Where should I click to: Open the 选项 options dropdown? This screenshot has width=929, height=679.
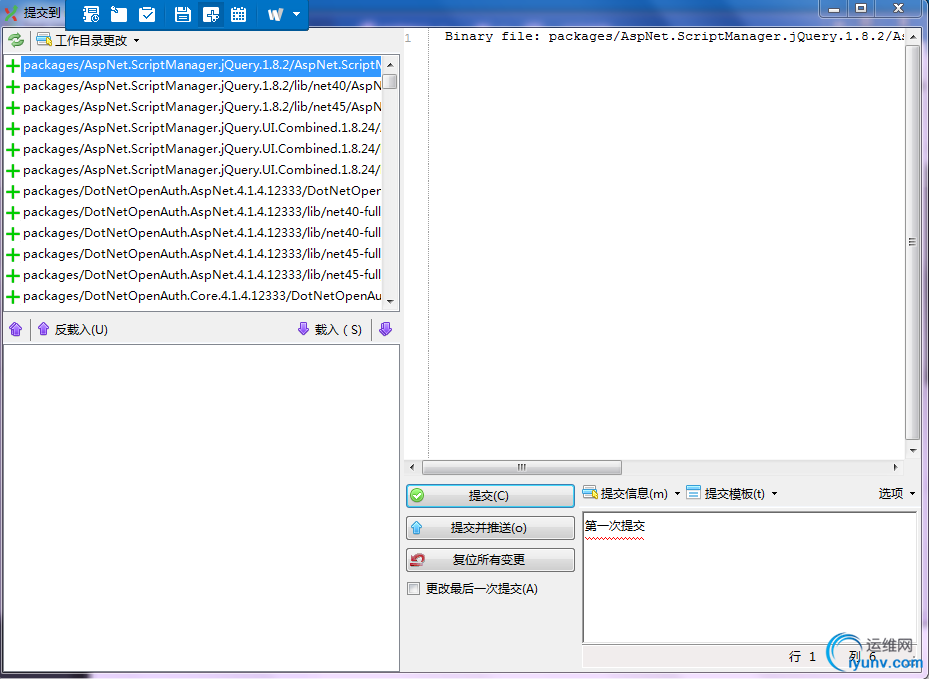coord(896,494)
